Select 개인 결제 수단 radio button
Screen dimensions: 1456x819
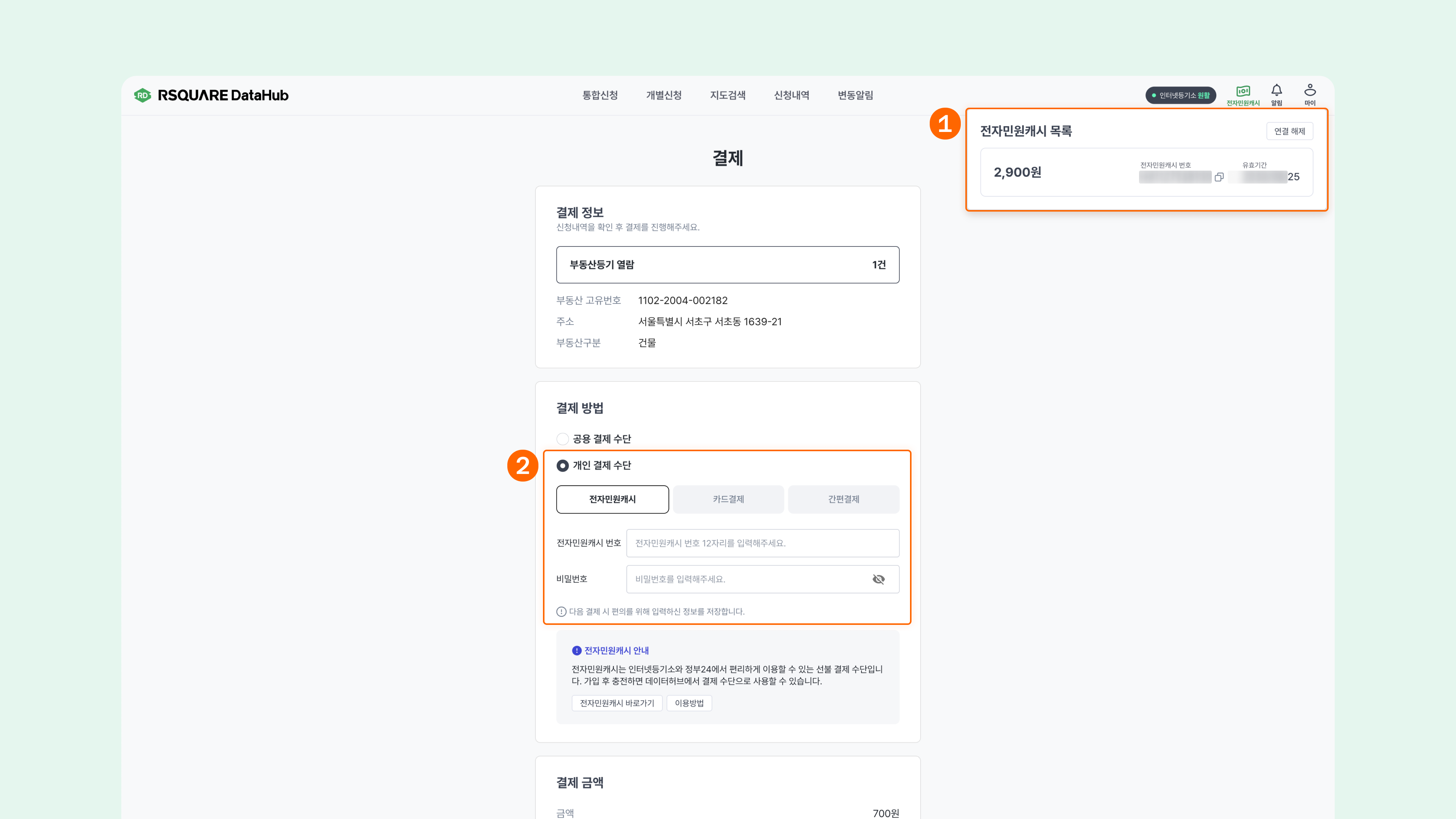(x=562, y=466)
